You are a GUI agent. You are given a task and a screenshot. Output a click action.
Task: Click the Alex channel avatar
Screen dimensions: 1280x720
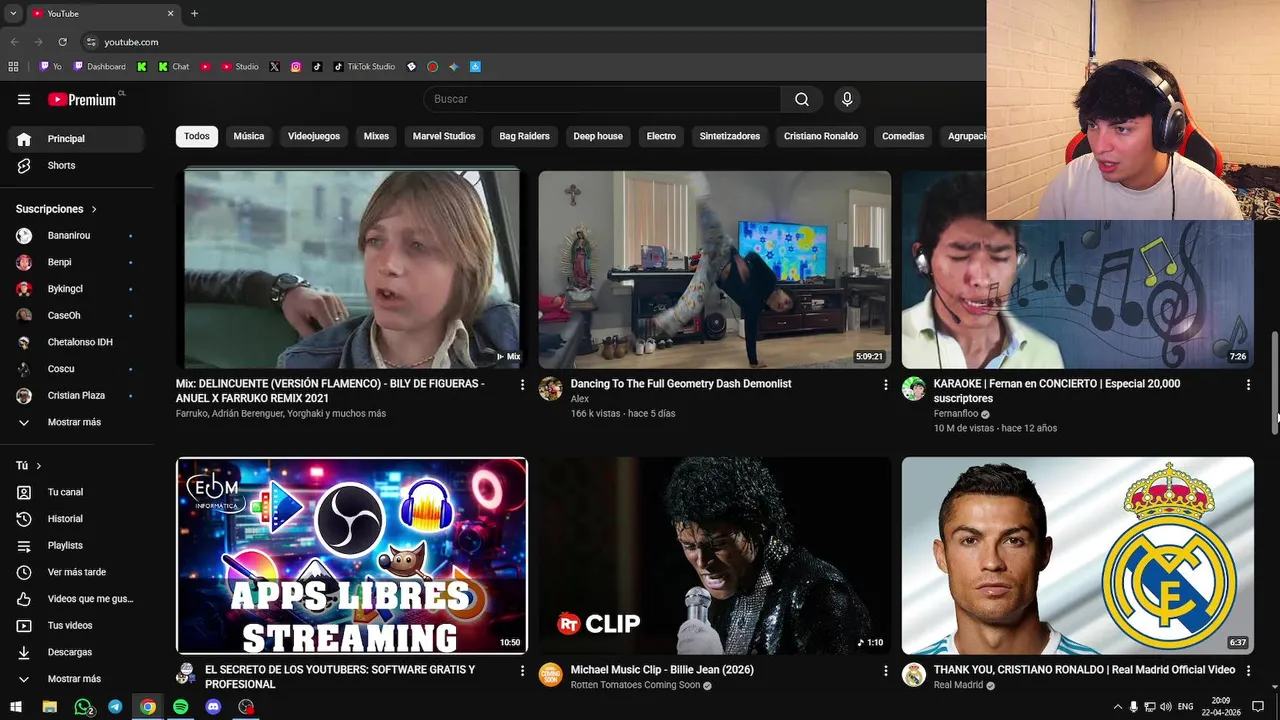point(551,389)
